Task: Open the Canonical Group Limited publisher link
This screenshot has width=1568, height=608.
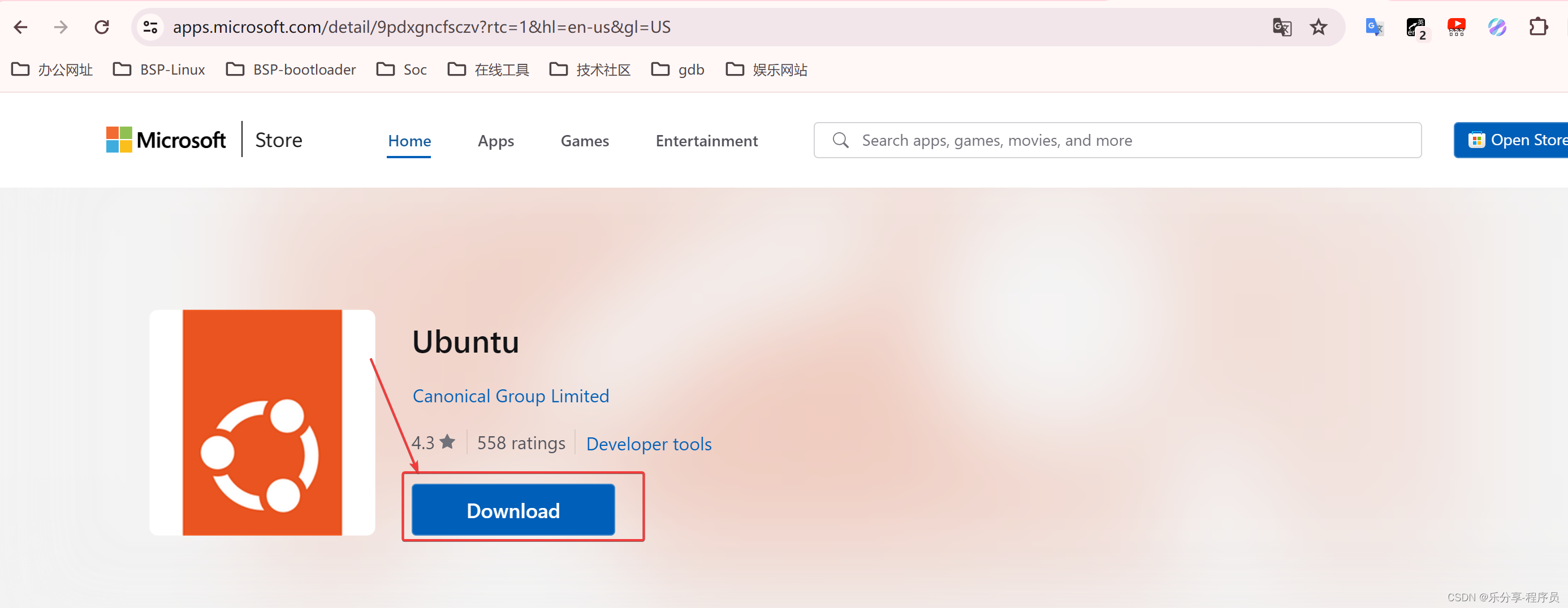Action: (x=511, y=396)
